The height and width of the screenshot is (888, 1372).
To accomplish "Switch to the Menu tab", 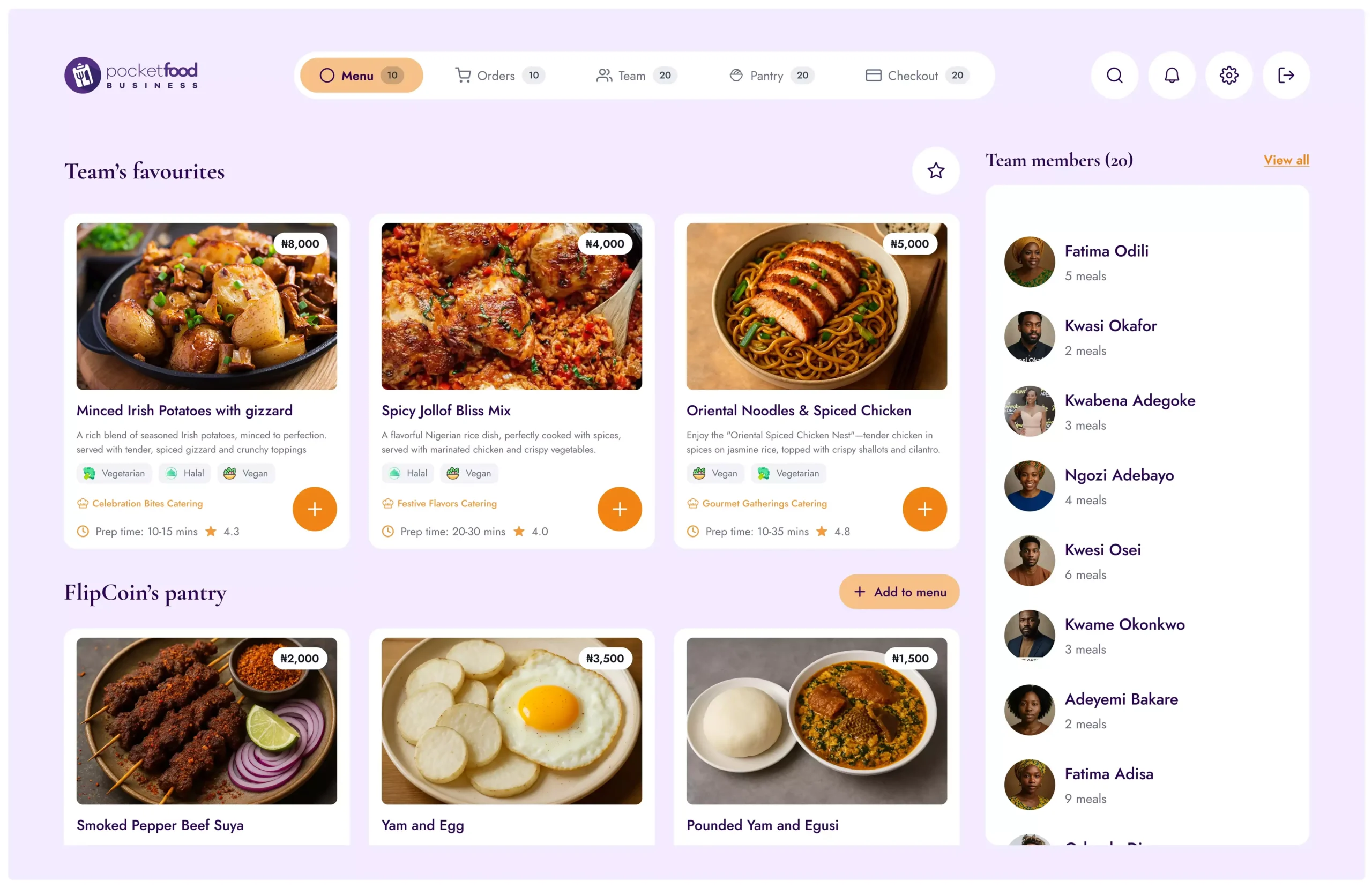I will click(361, 75).
